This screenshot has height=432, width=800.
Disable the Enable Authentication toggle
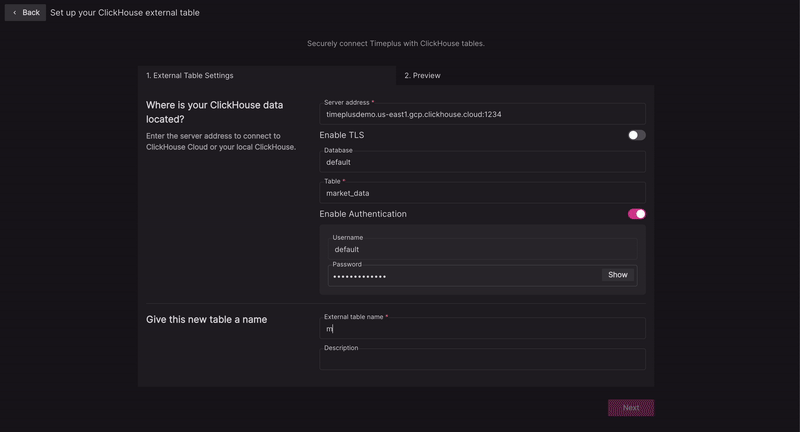pyautogui.click(x=636, y=214)
